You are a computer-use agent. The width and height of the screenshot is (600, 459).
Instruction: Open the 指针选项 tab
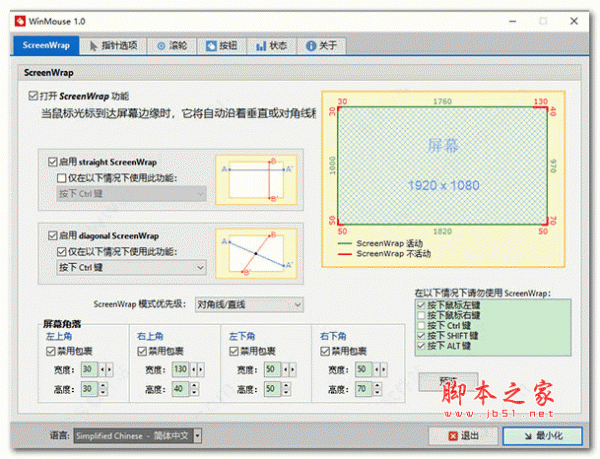113,46
